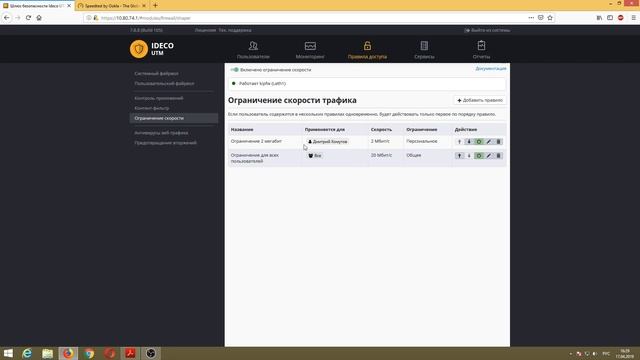Click 'Выйти из системы' logout link

click(487, 30)
